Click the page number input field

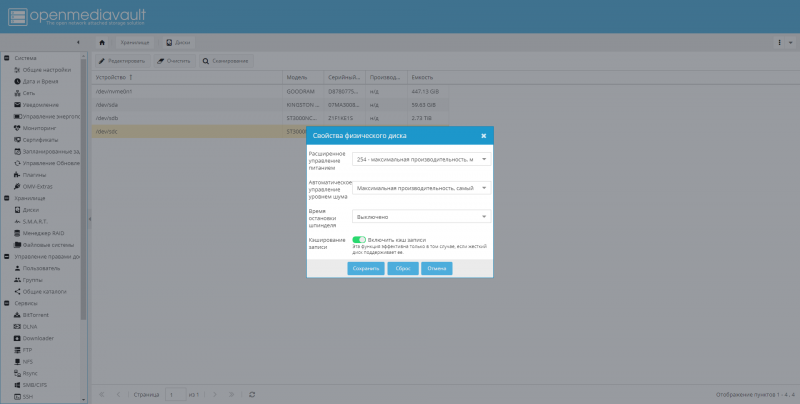click(176, 395)
